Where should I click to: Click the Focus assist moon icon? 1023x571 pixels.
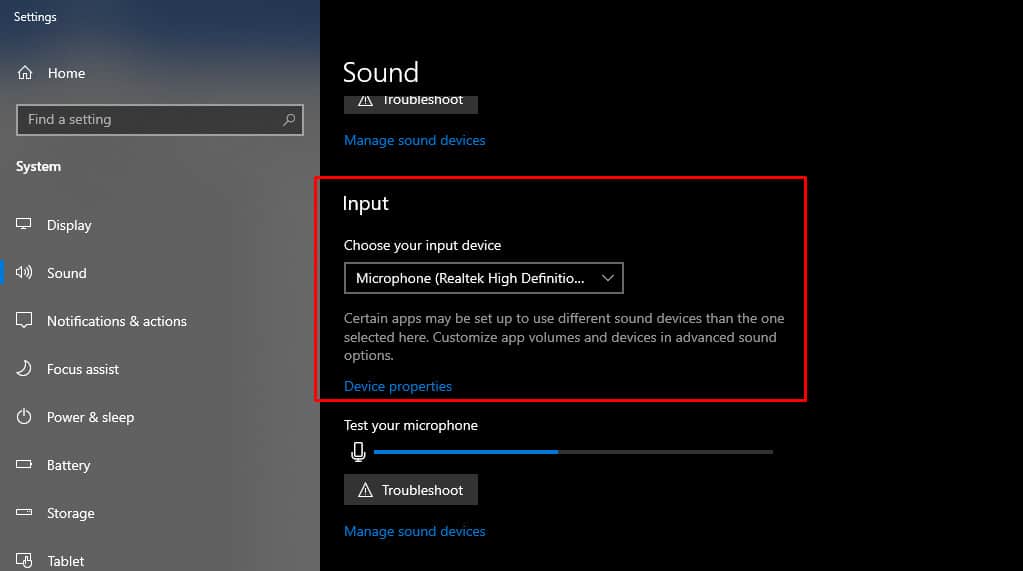[24, 368]
